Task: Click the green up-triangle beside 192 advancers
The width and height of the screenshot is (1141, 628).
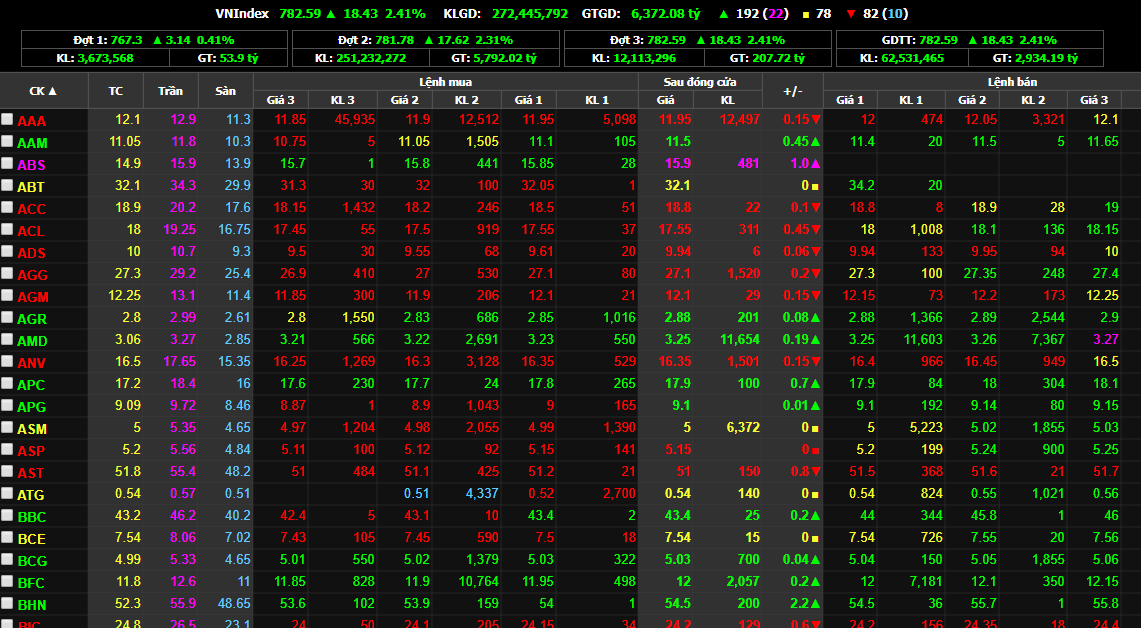Action: pos(723,14)
